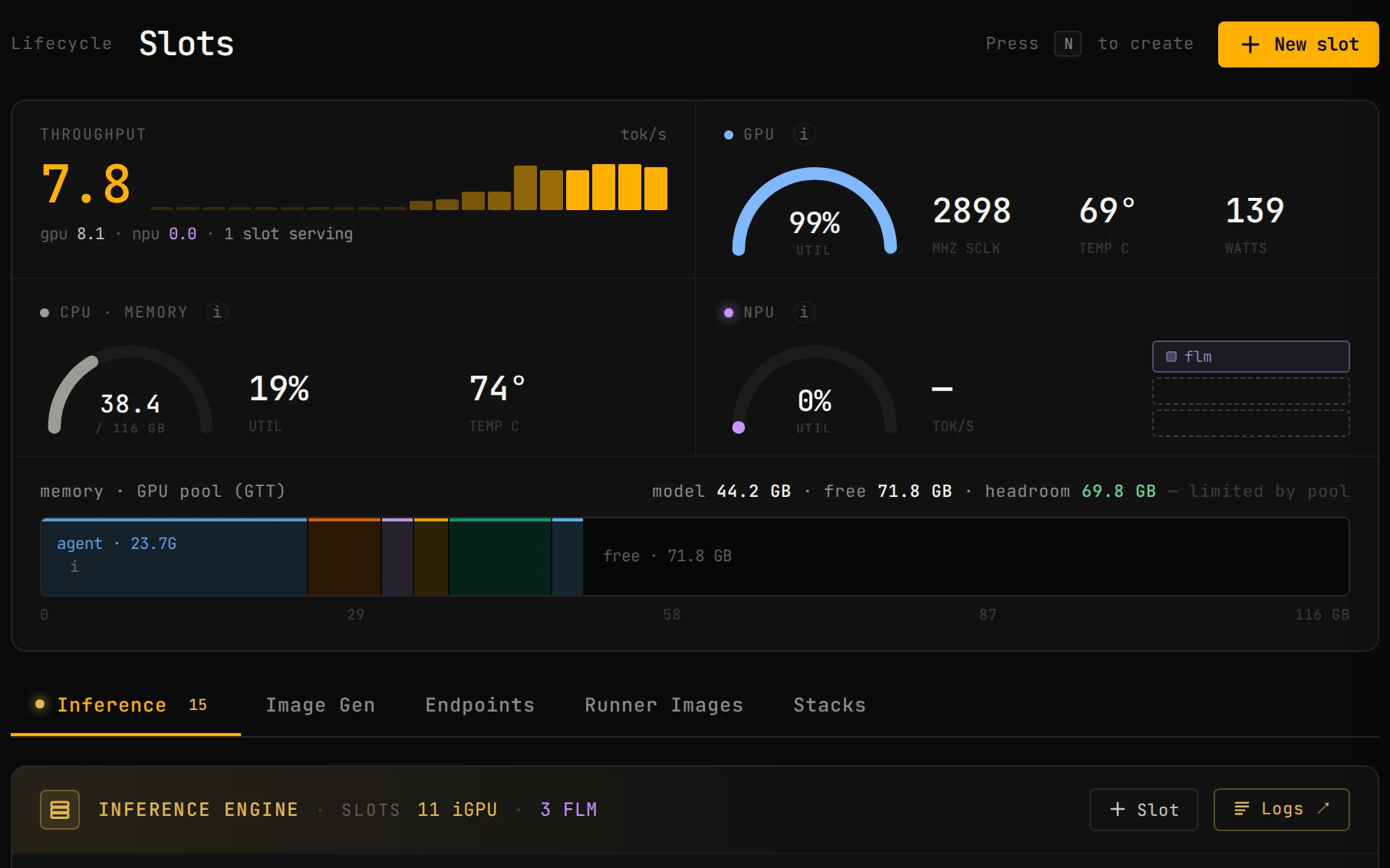Click the '3 FLM' slots count
1390x868 pixels.
[568, 810]
